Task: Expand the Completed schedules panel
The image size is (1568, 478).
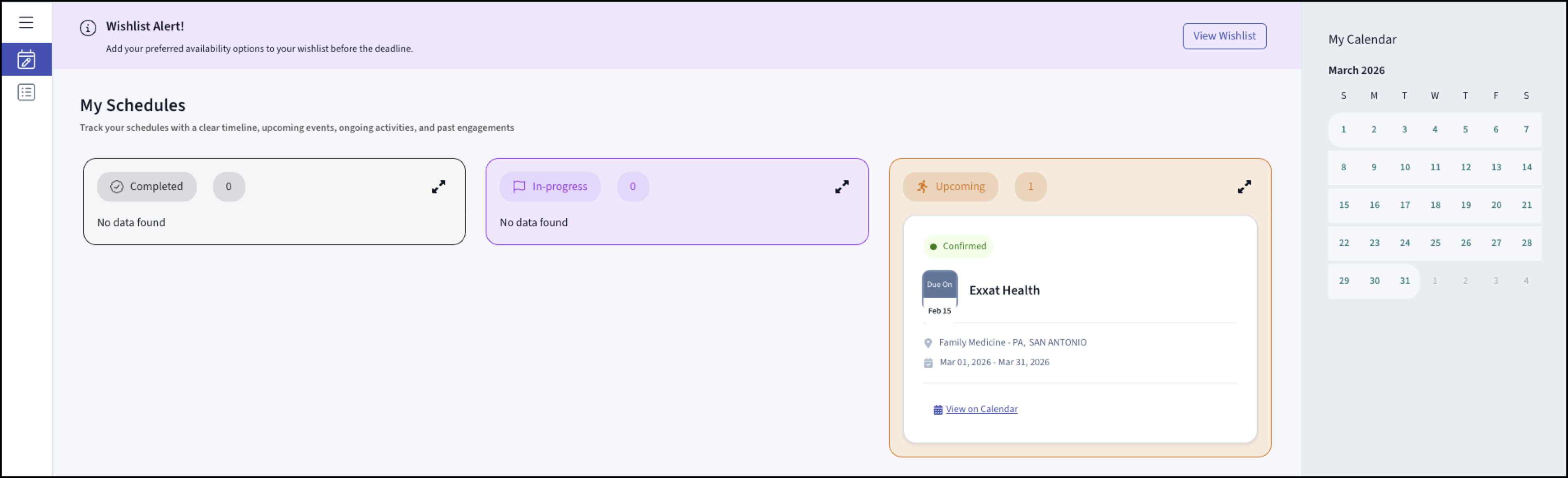Action: pyautogui.click(x=438, y=187)
